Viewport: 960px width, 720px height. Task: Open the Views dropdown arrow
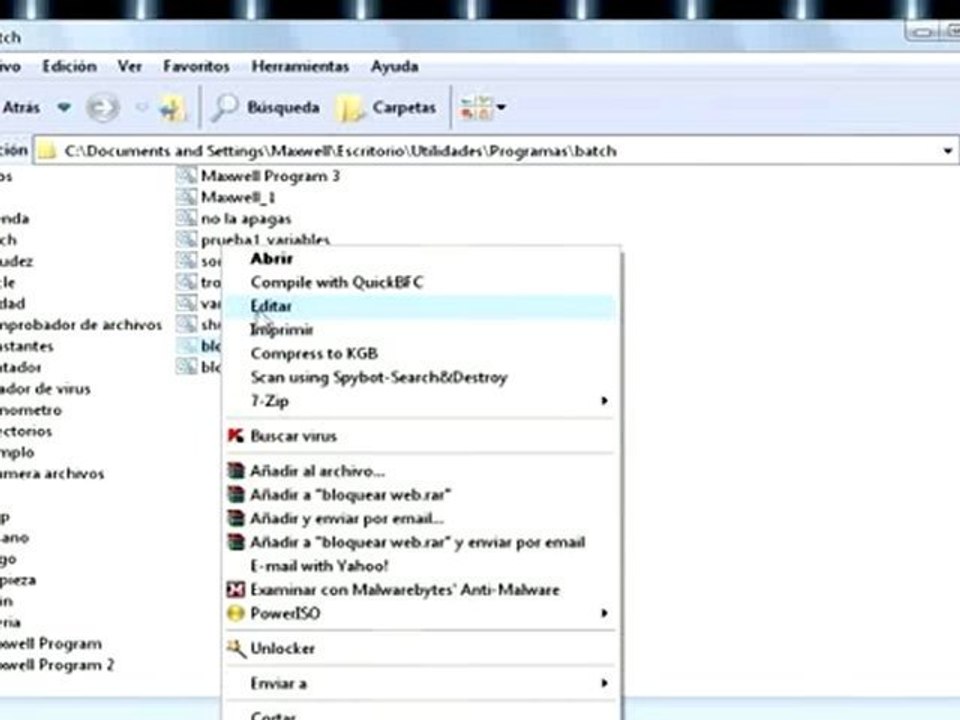pyautogui.click(x=501, y=108)
